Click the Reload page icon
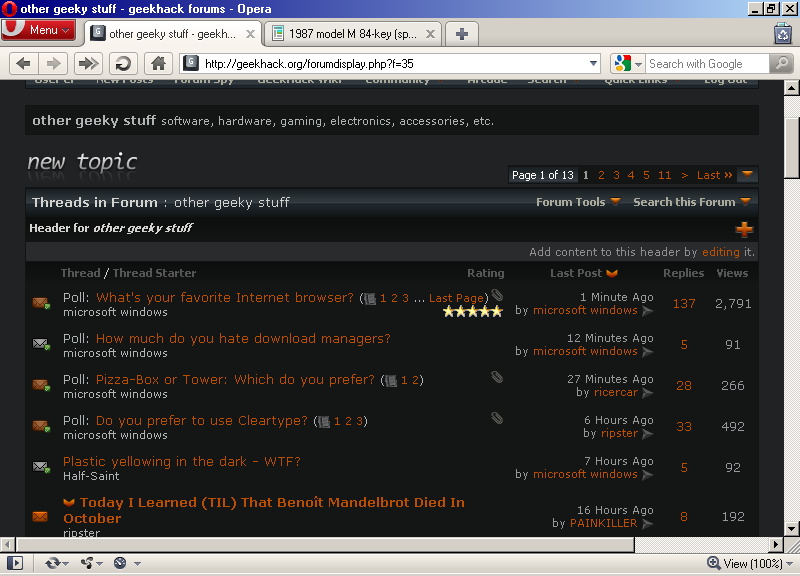Image resolution: width=800 pixels, height=576 pixels. point(122,63)
